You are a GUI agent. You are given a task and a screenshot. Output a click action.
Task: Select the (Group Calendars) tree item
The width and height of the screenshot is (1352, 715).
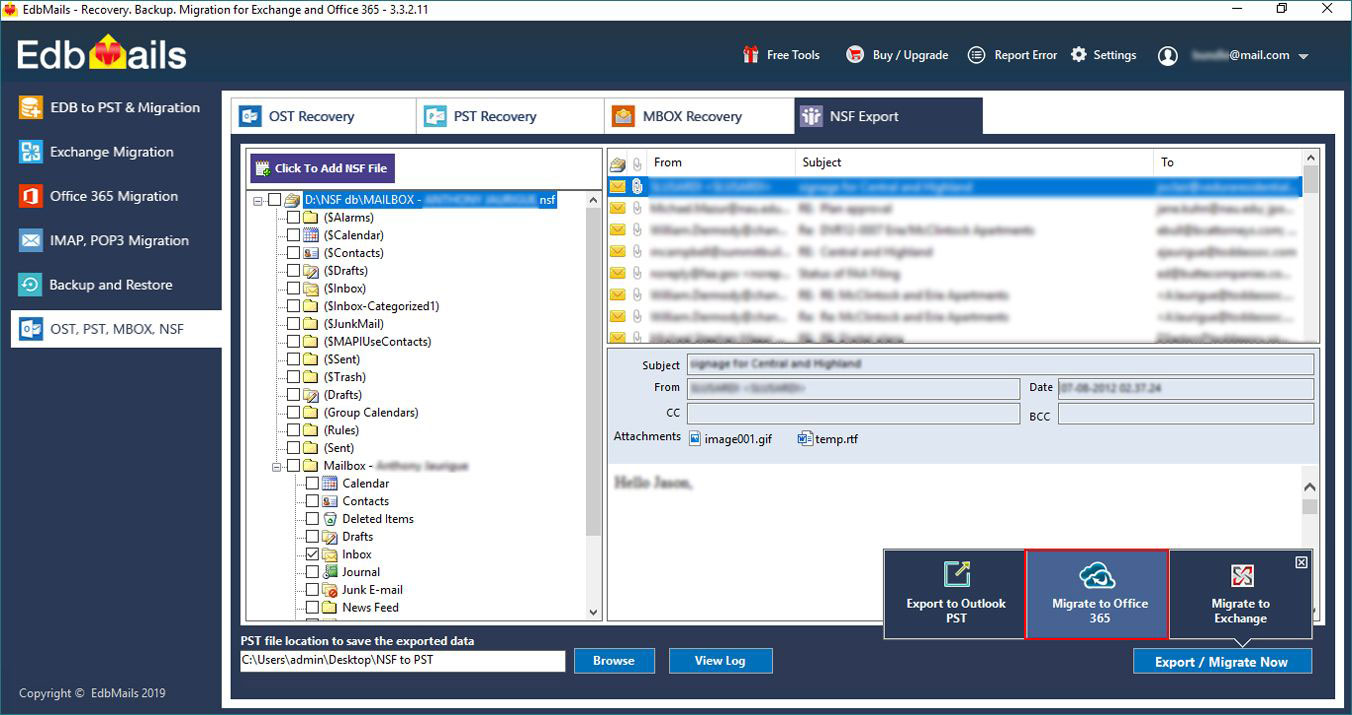click(x=371, y=412)
